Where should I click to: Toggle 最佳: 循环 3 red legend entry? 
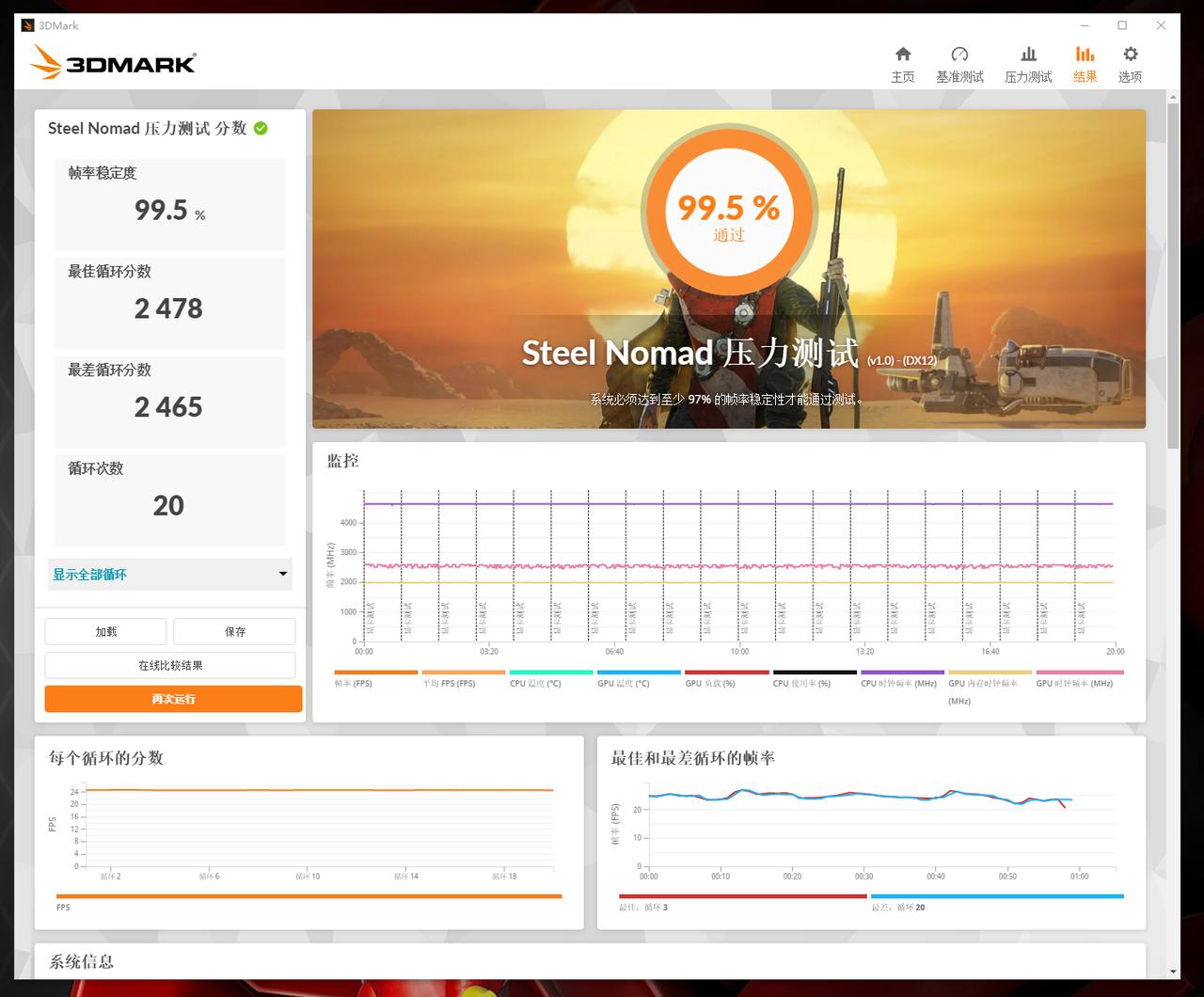[x=743, y=901]
